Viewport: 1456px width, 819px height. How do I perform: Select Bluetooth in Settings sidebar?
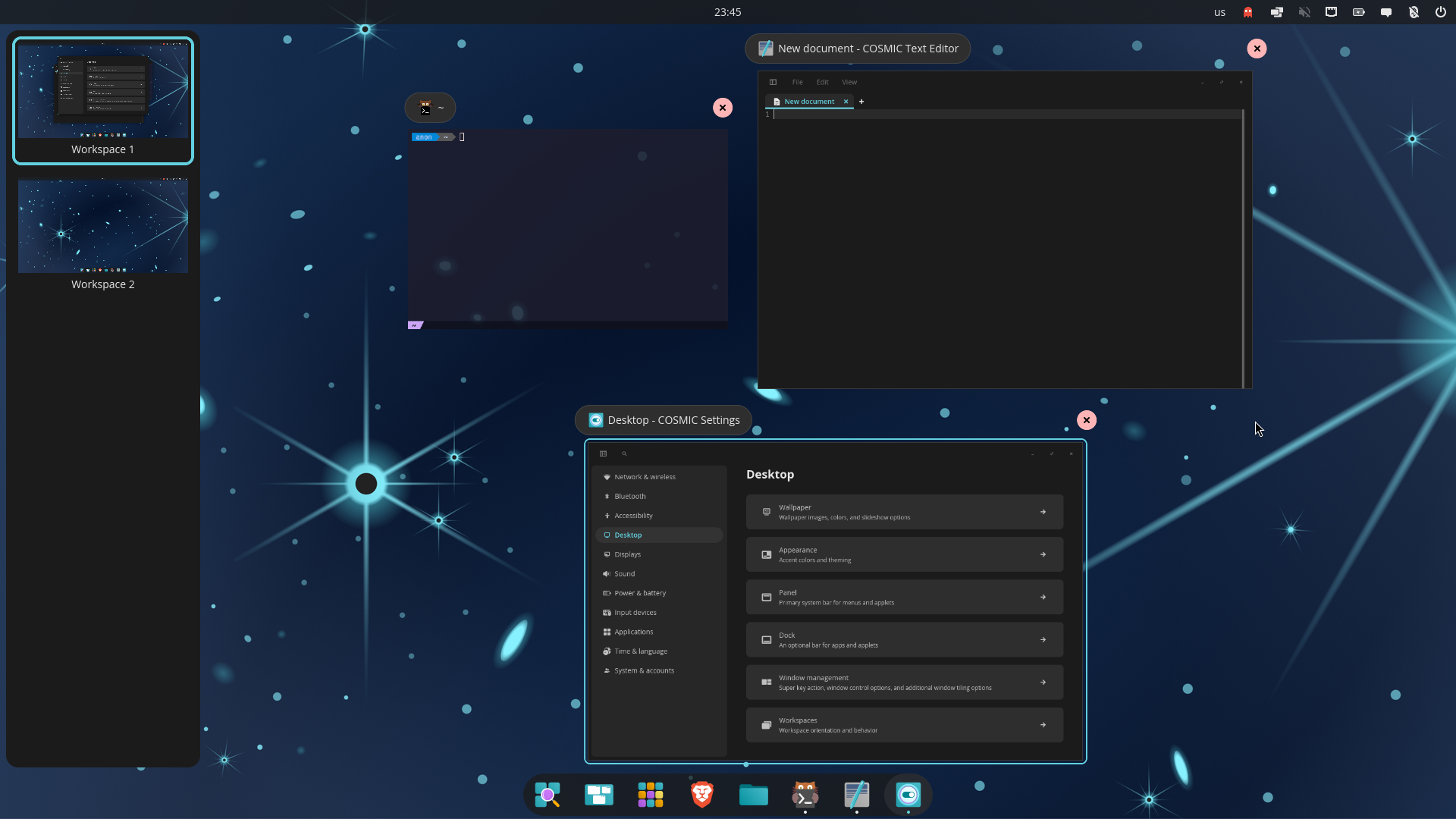(x=659, y=497)
